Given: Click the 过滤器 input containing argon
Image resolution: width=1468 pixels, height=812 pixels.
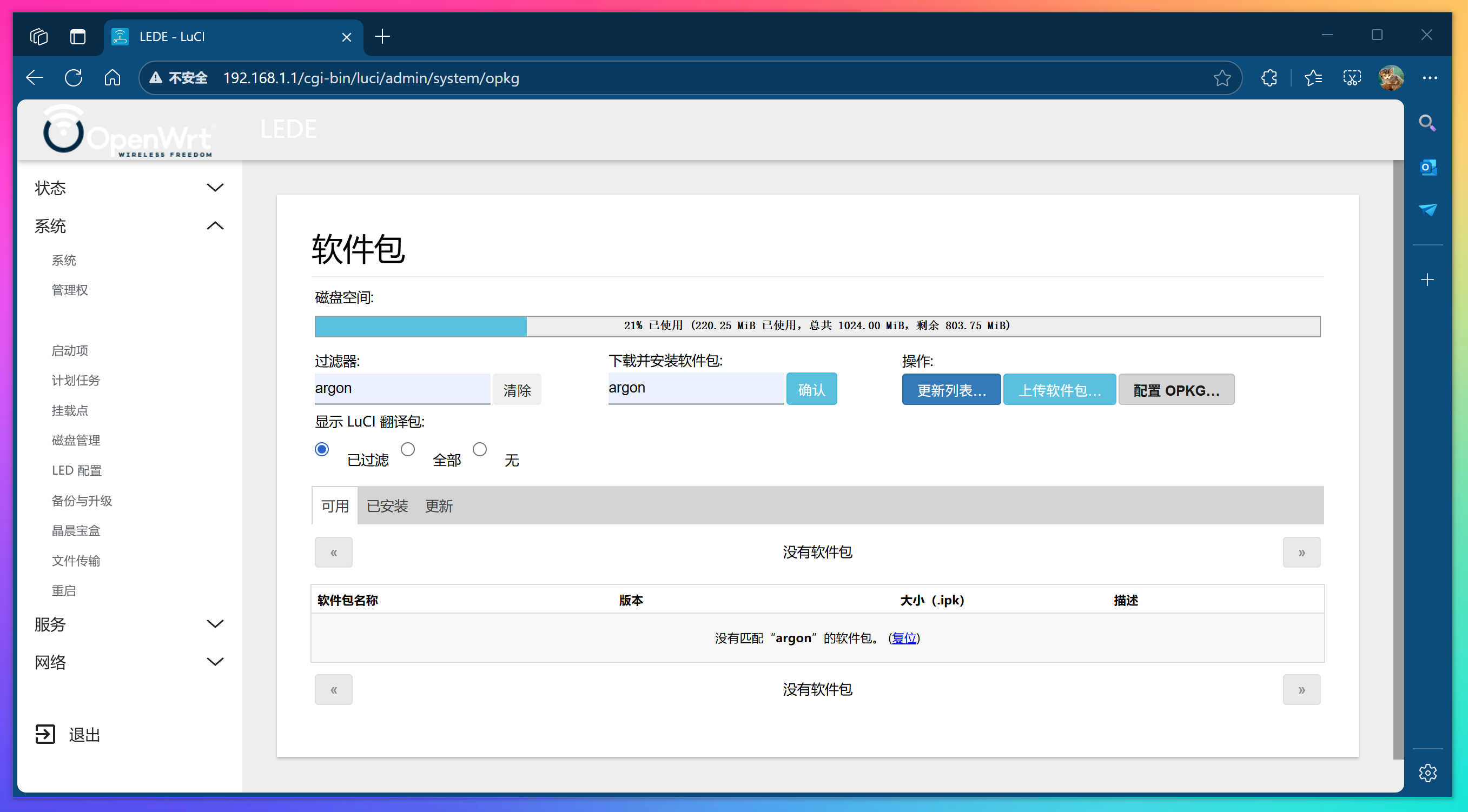Looking at the screenshot, I should coord(402,388).
